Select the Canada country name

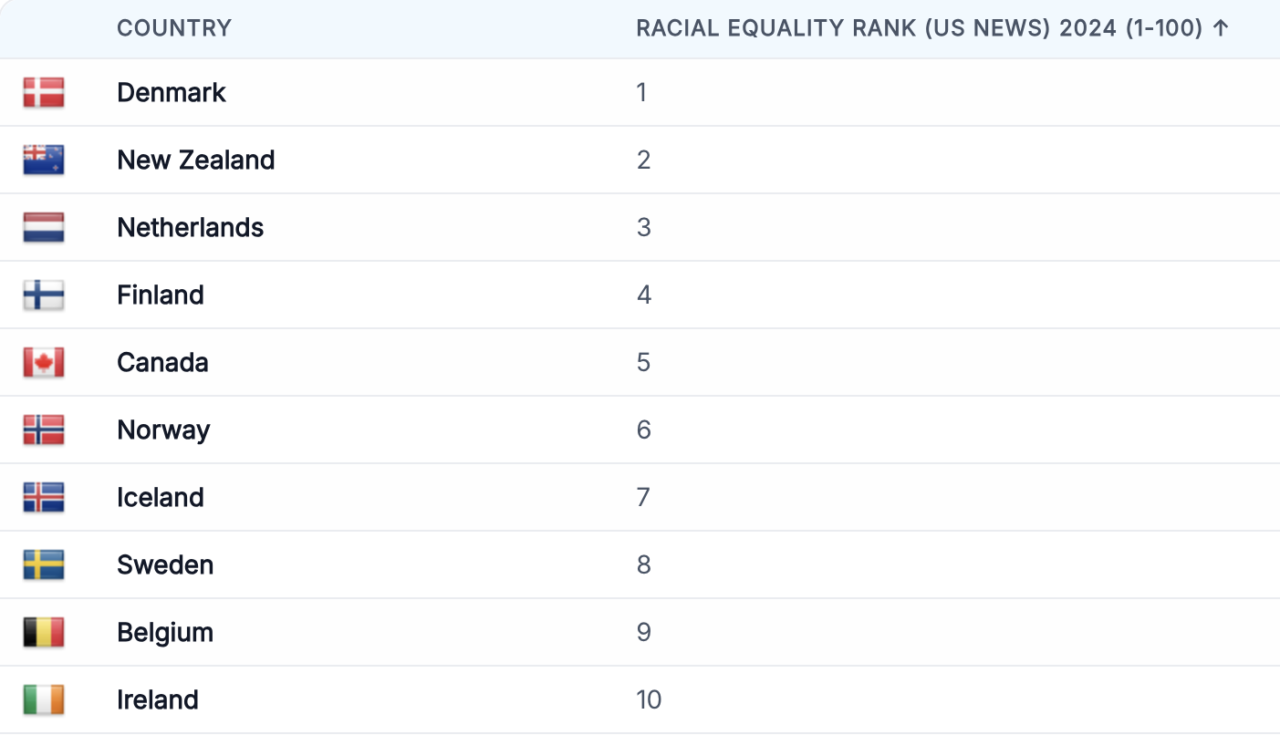[163, 362]
